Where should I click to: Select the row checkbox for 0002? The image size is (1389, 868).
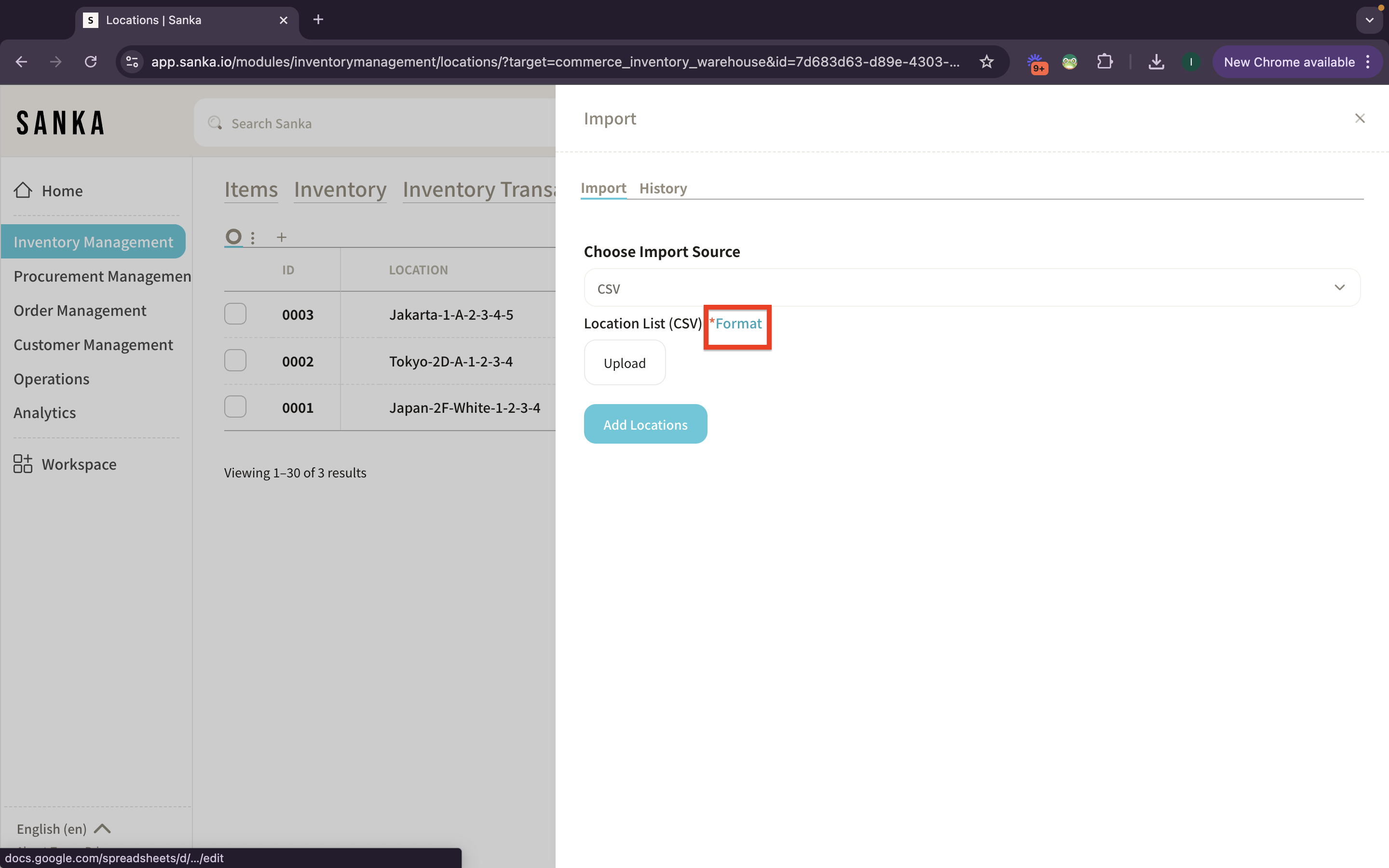click(235, 361)
